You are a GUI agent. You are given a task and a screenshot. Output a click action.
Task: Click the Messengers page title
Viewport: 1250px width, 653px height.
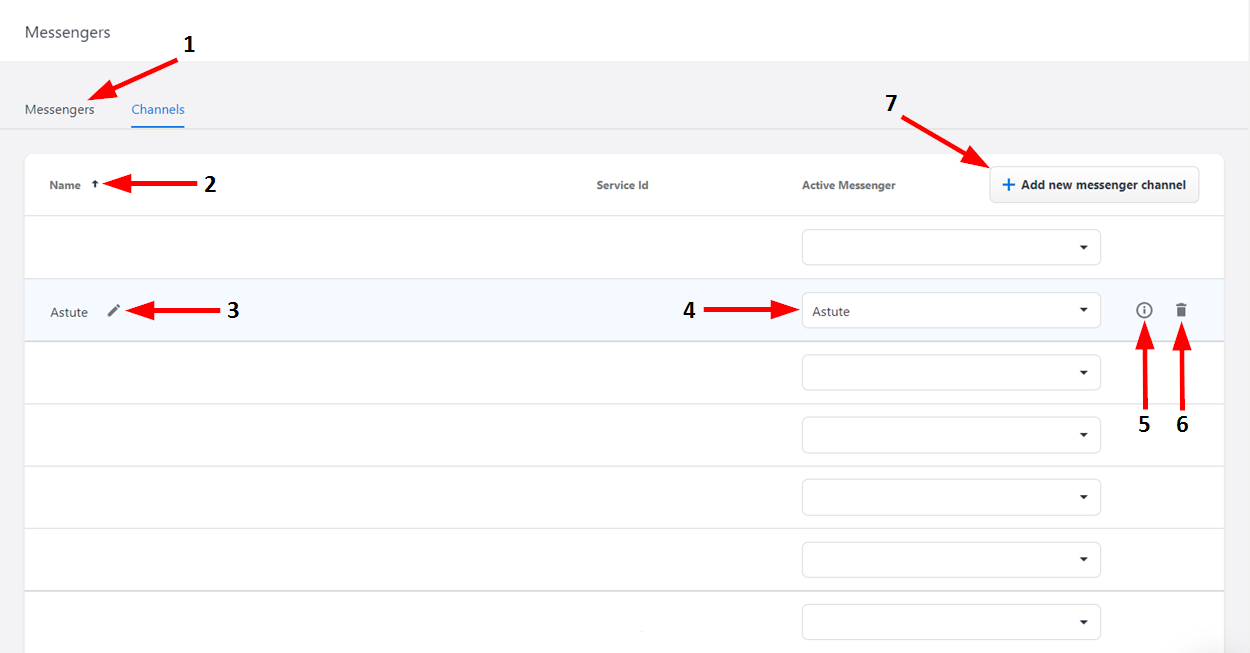pyautogui.click(x=67, y=32)
